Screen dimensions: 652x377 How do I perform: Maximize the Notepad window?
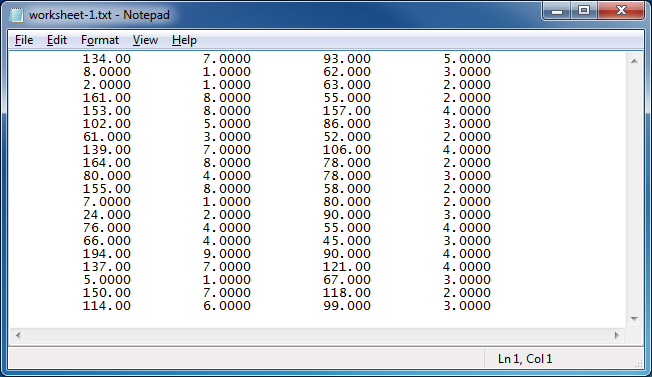coord(584,10)
